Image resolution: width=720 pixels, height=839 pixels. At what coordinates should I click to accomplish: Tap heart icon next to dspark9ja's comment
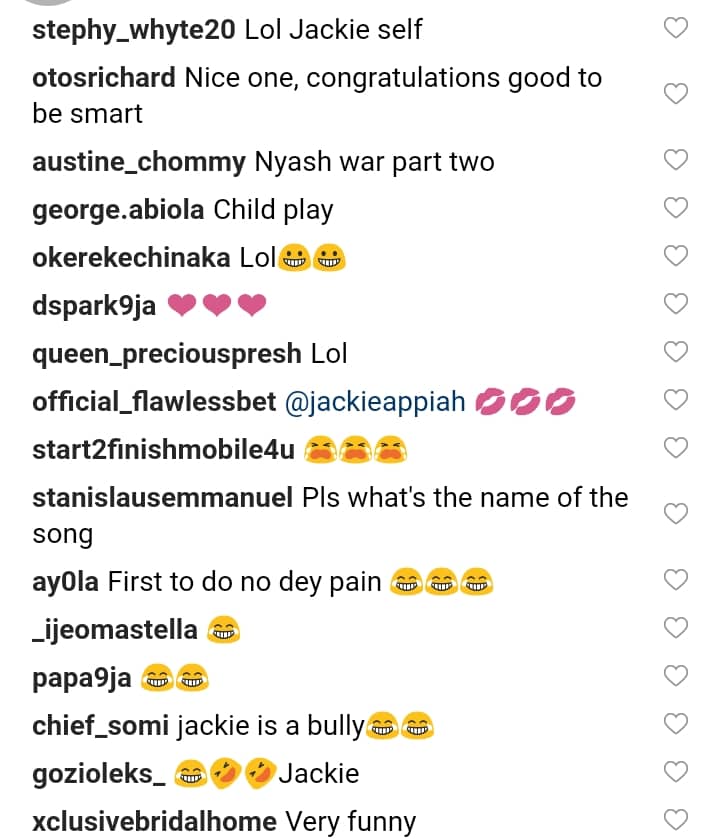pos(677,305)
